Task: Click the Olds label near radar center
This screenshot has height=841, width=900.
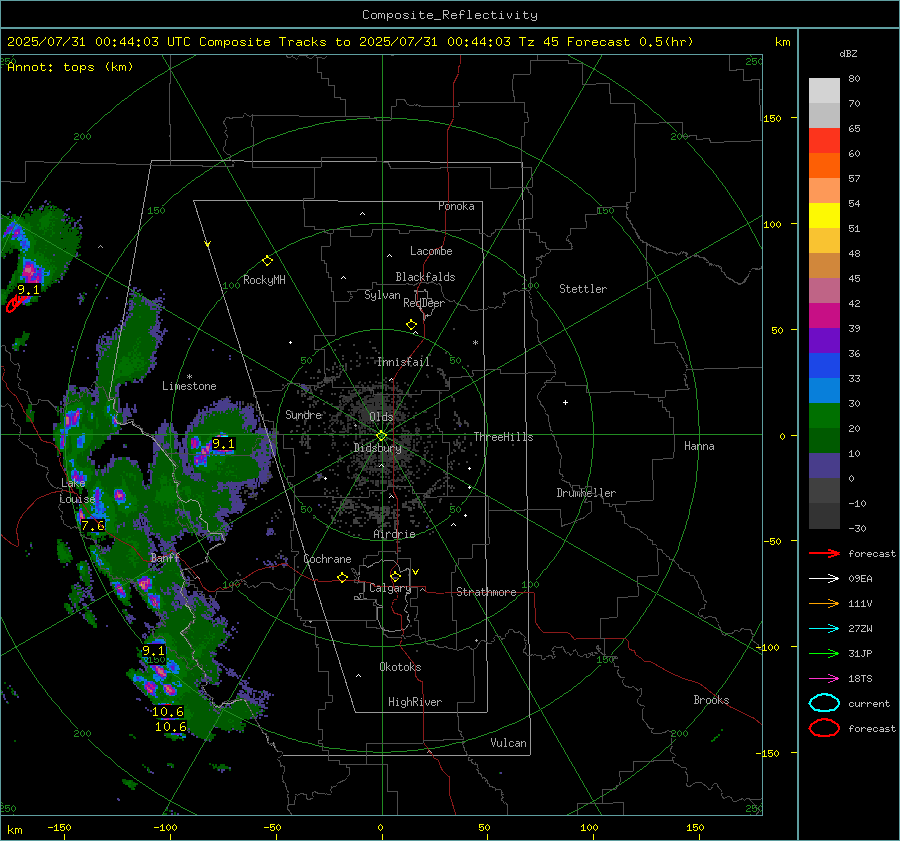Action: (x=381, y=417)
